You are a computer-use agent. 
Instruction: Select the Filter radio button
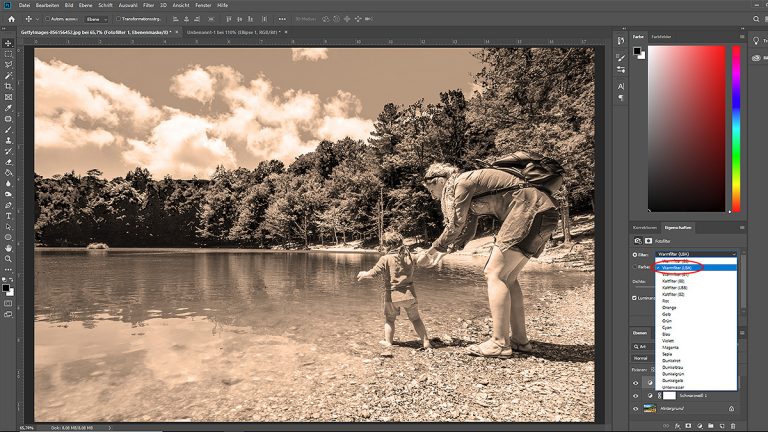(x=635, y=255)
